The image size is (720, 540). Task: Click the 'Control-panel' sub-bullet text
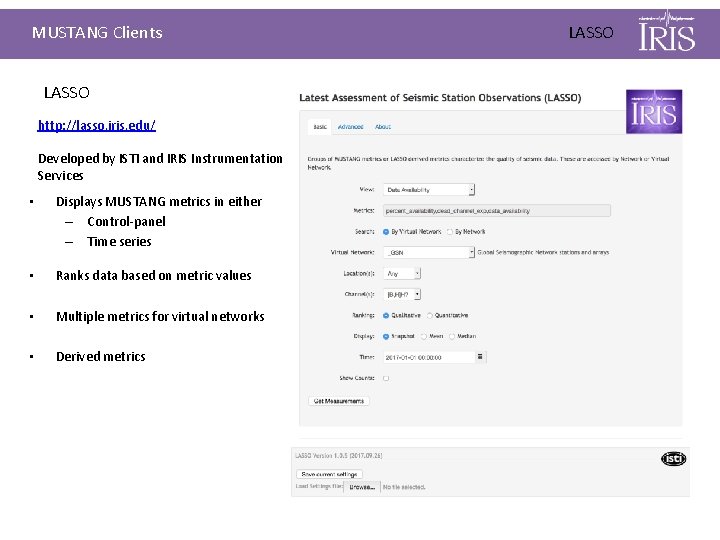126,222
